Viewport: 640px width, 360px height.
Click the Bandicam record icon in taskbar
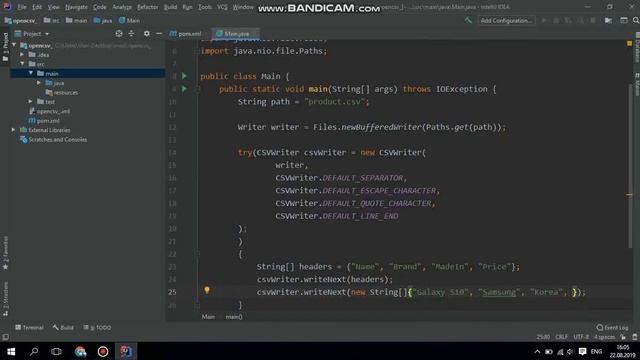(x=103, y=351)
